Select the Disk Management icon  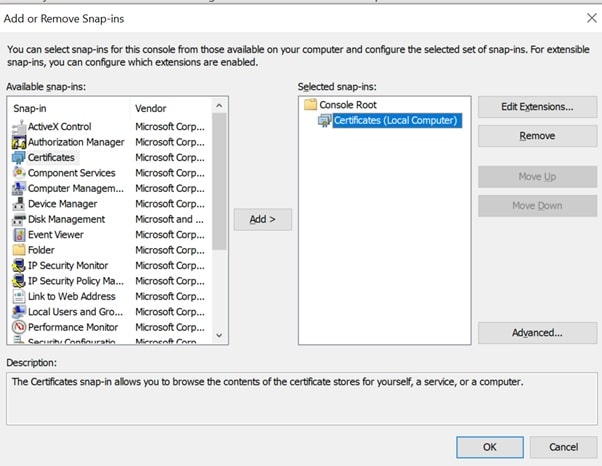click(x=19, y=219)
